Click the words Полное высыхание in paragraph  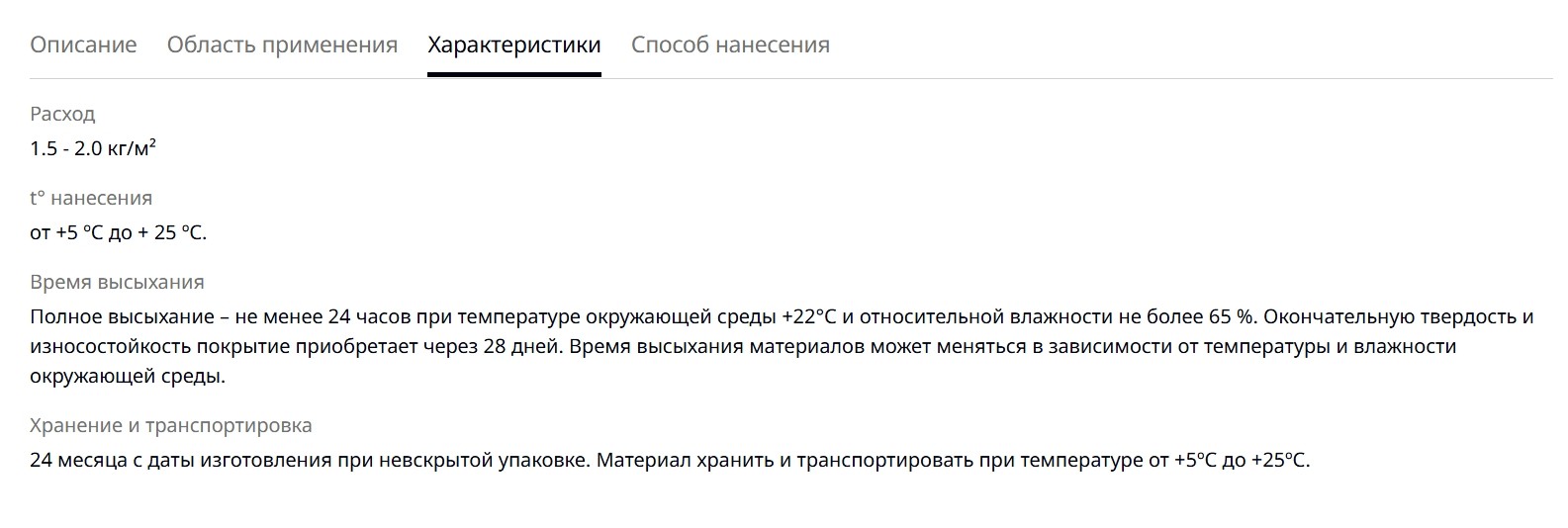[x=122, y=316]
